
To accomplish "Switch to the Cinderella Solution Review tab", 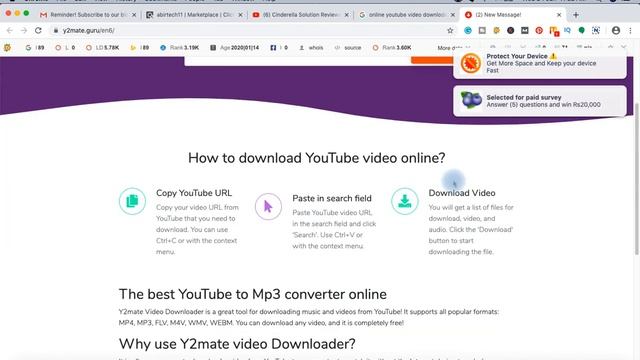I will tap(300, 15).
